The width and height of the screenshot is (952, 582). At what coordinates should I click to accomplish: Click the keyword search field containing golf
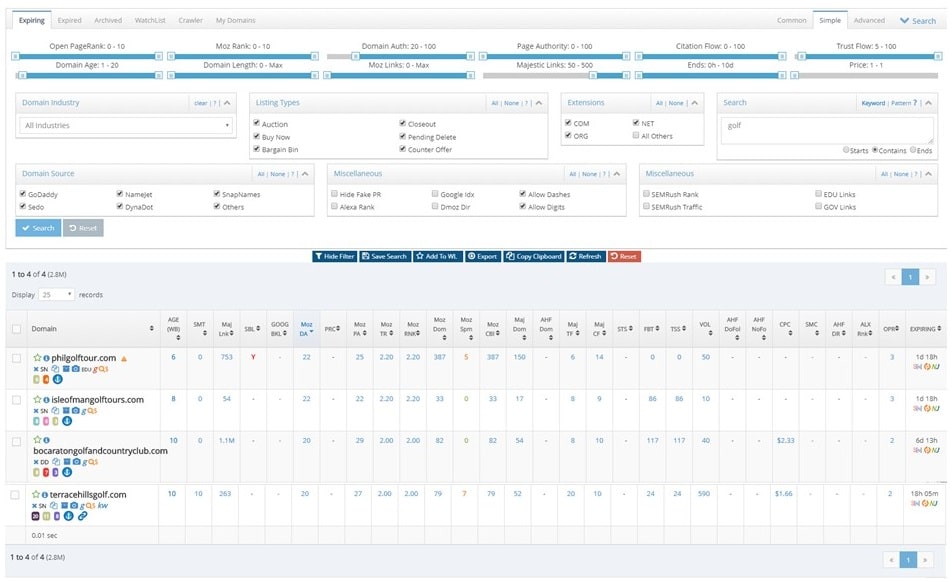(x=827, y=128)
